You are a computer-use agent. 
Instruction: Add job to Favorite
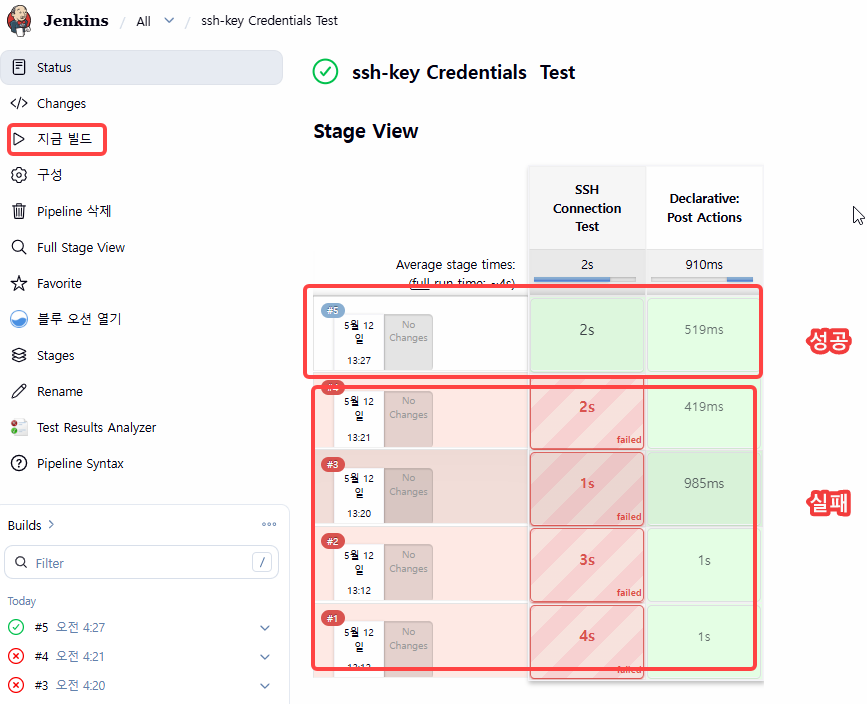(x=142, y=283)
